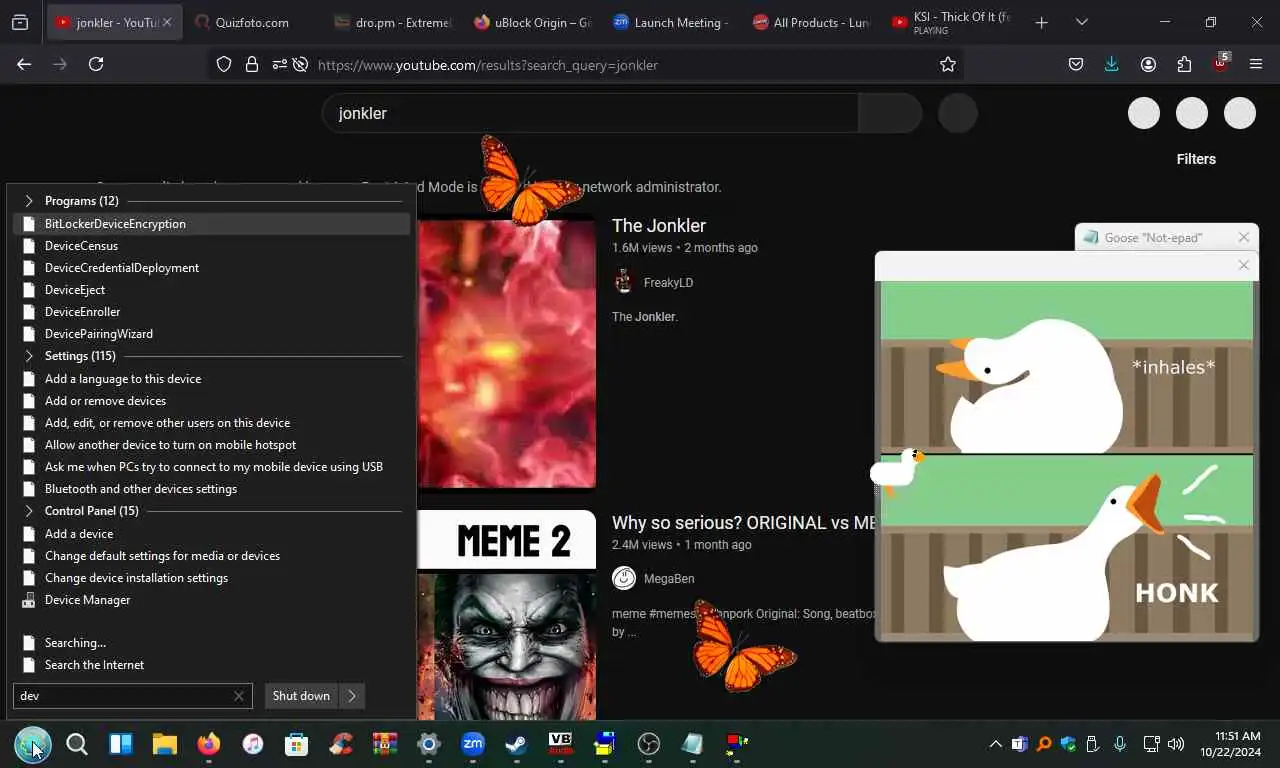The image size is (1280, 768).
Task: Switch to the dro.pm tab
Action: [392, 22]
